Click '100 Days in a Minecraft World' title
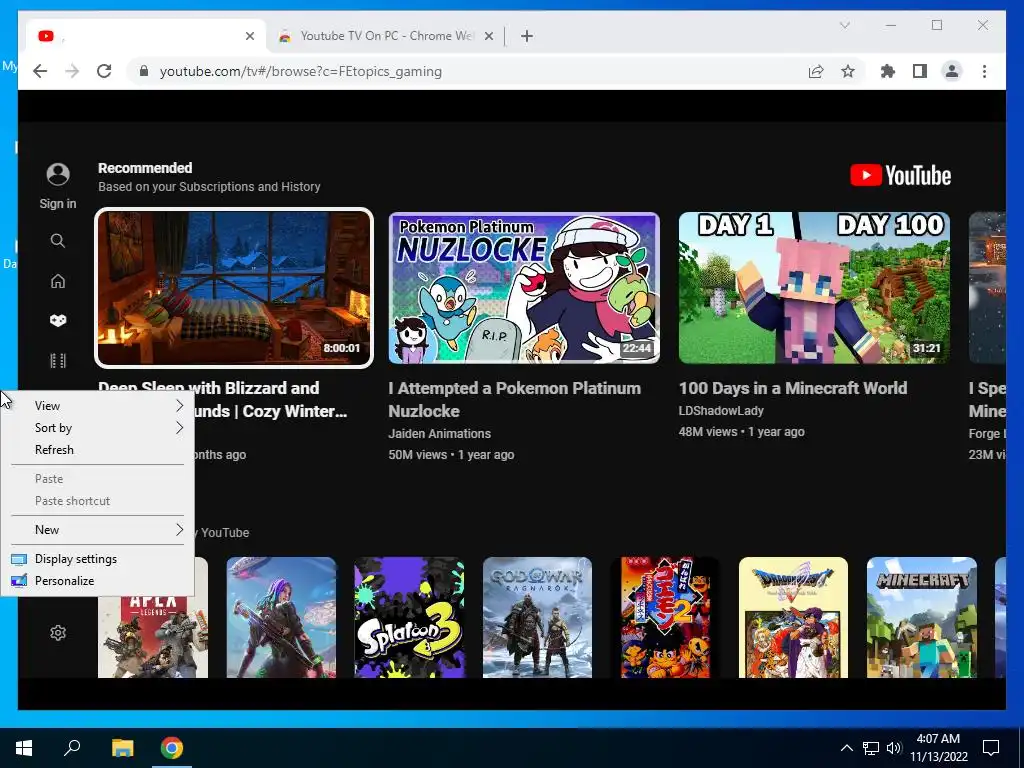 [x=793, y=388]
